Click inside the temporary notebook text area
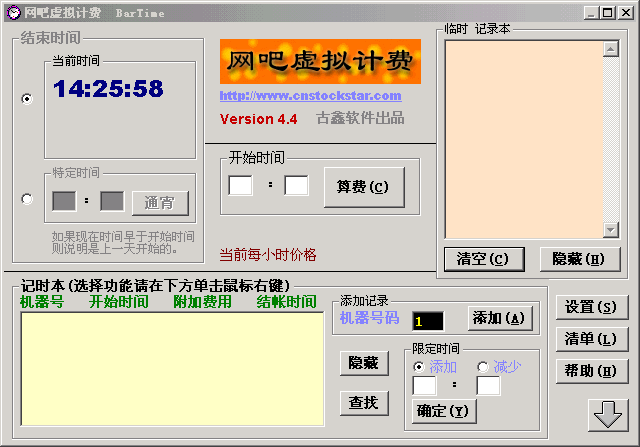The width and height of the screenshot is (640, 447). [524, 140]
